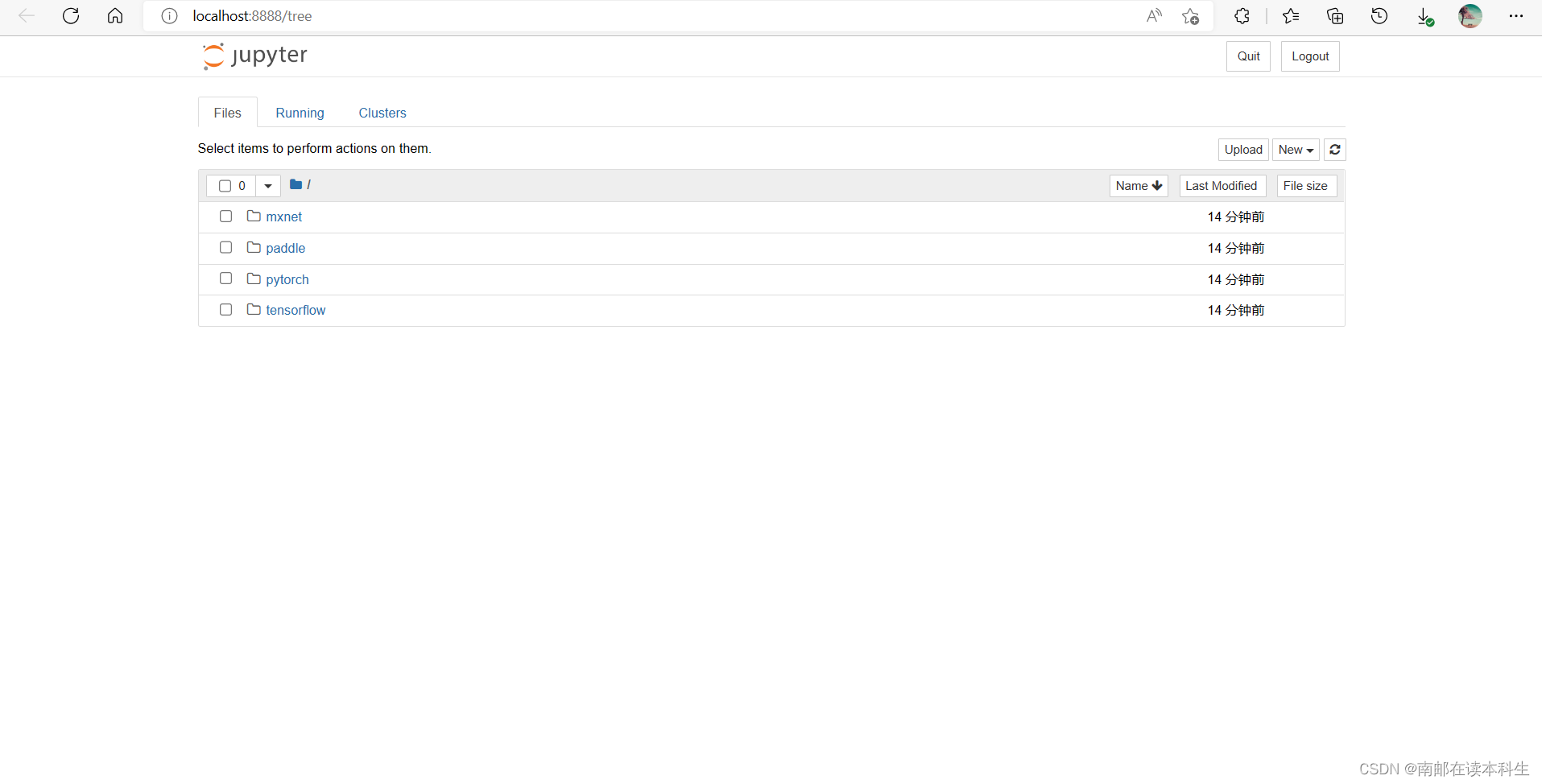This screenshot has height=784, width=1542.
Task: Check the mxnet folder checkbox
Action: click(x=225, y=216)
